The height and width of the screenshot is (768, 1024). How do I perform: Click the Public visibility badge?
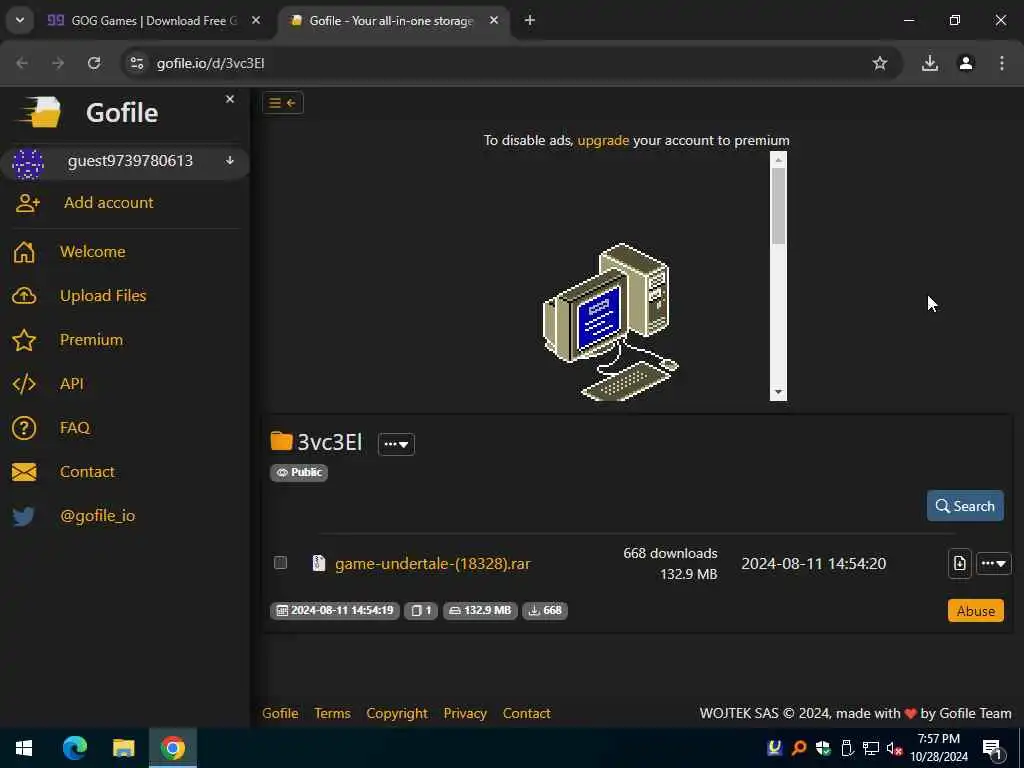299,472
